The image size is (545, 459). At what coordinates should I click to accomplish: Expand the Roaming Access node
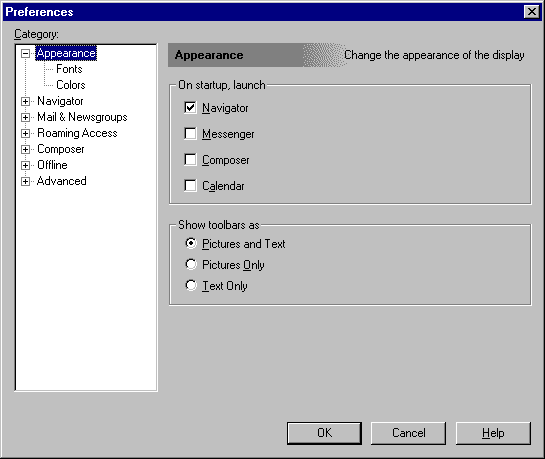[x=25, y=133]
